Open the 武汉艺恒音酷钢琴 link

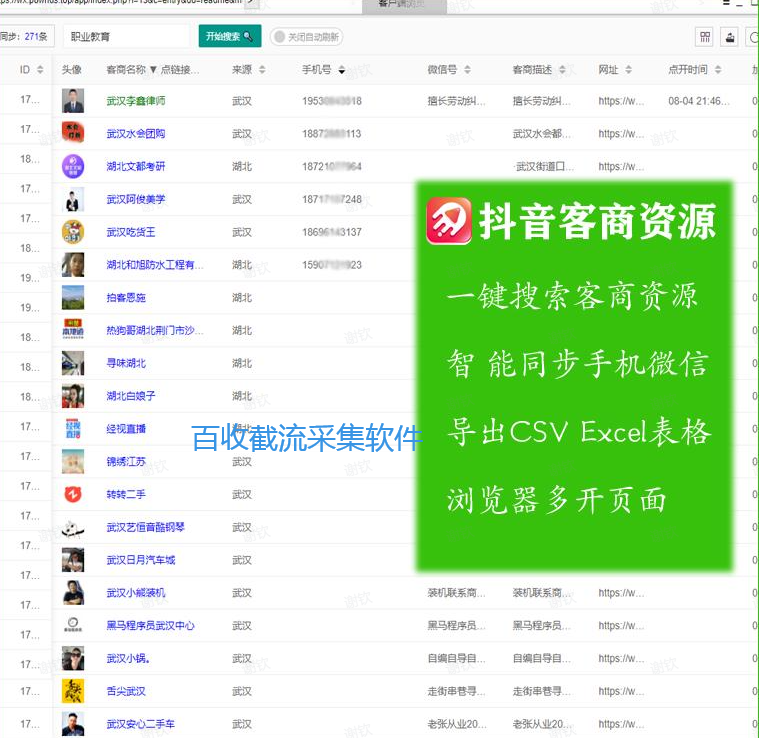point(146,527)
